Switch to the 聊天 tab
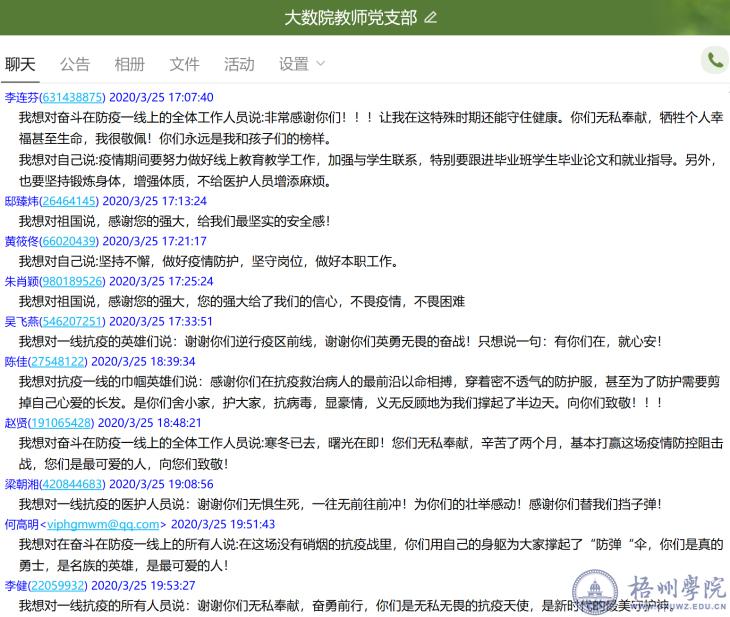 (20, 64)
